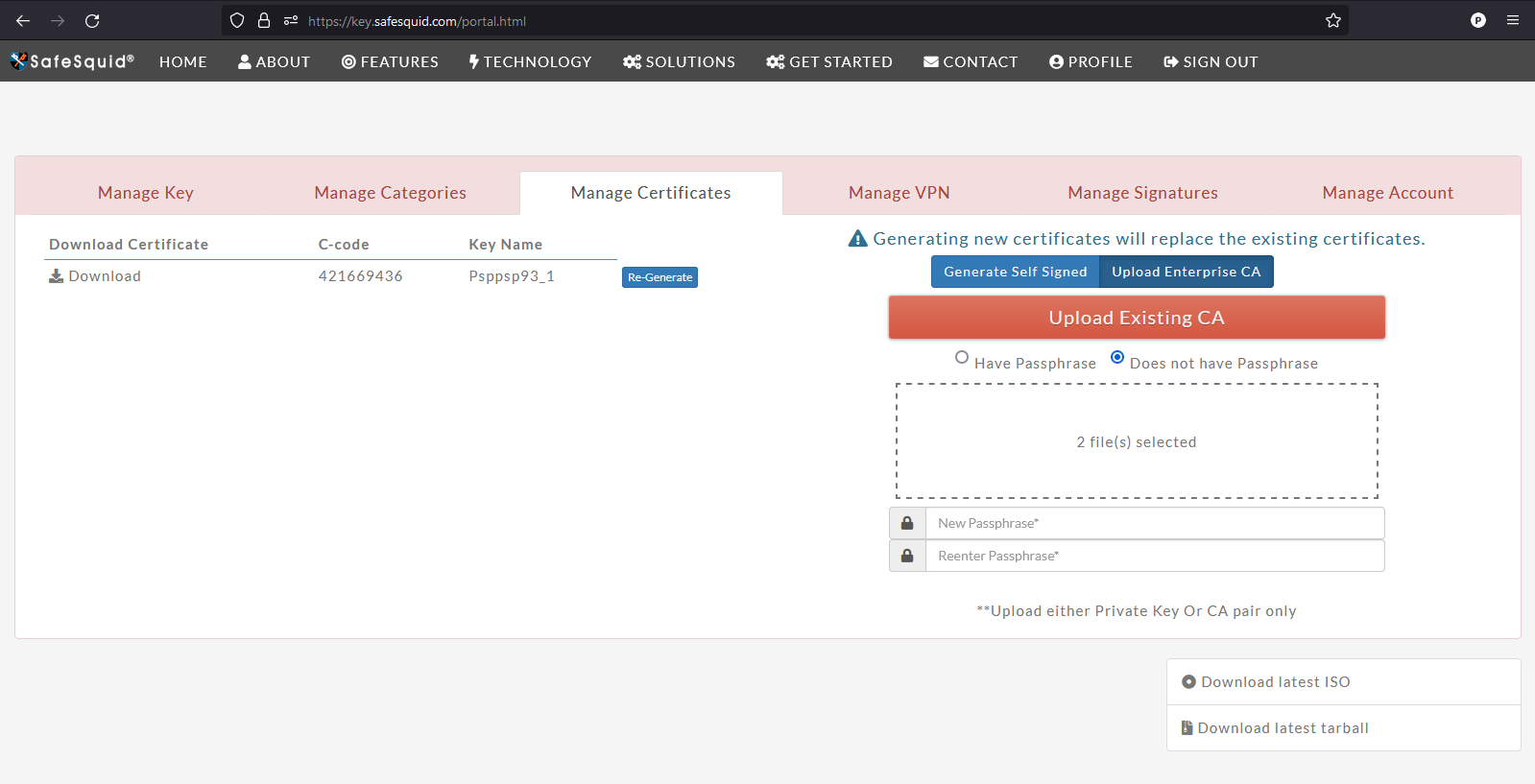Viewport: 1535px width, 784px height.
Task: Click the New Passphrase input field
Action: (1155, 523)
